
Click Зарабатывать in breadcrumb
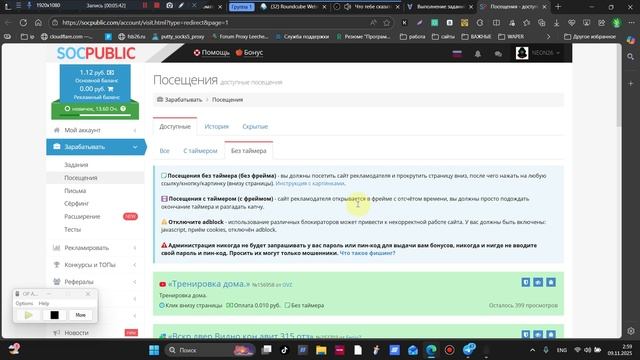pyautogui.click(x=183, y=100)
